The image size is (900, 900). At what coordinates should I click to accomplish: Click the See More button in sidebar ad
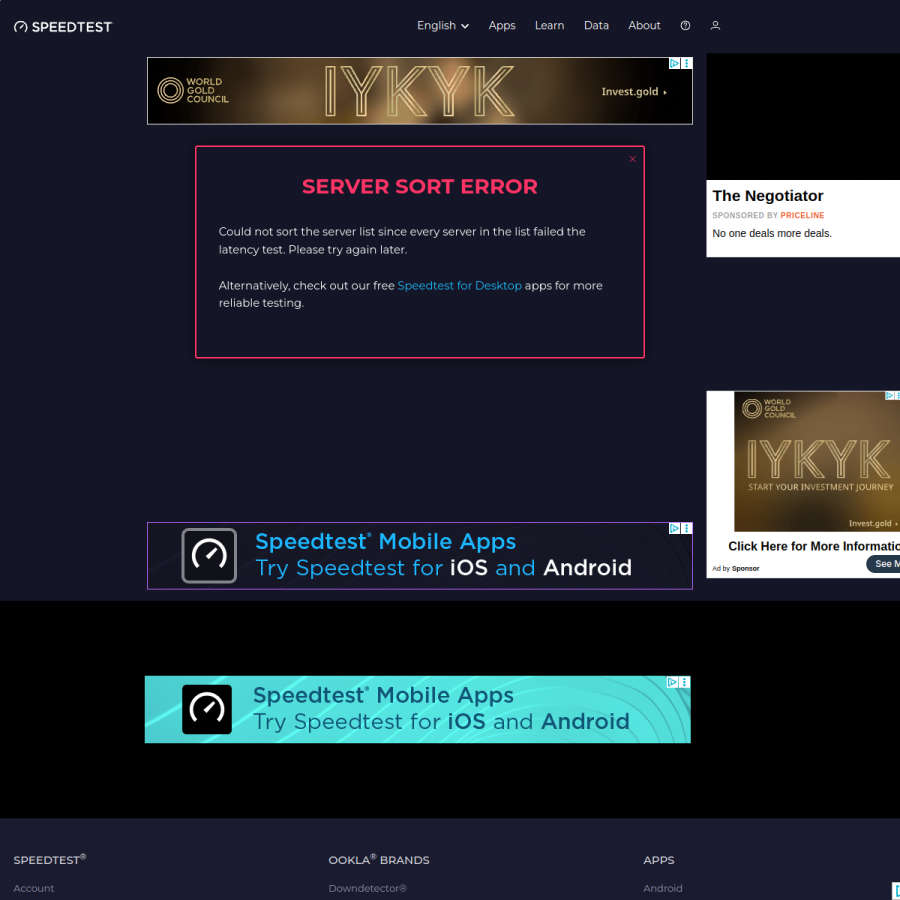pos(884,564)
